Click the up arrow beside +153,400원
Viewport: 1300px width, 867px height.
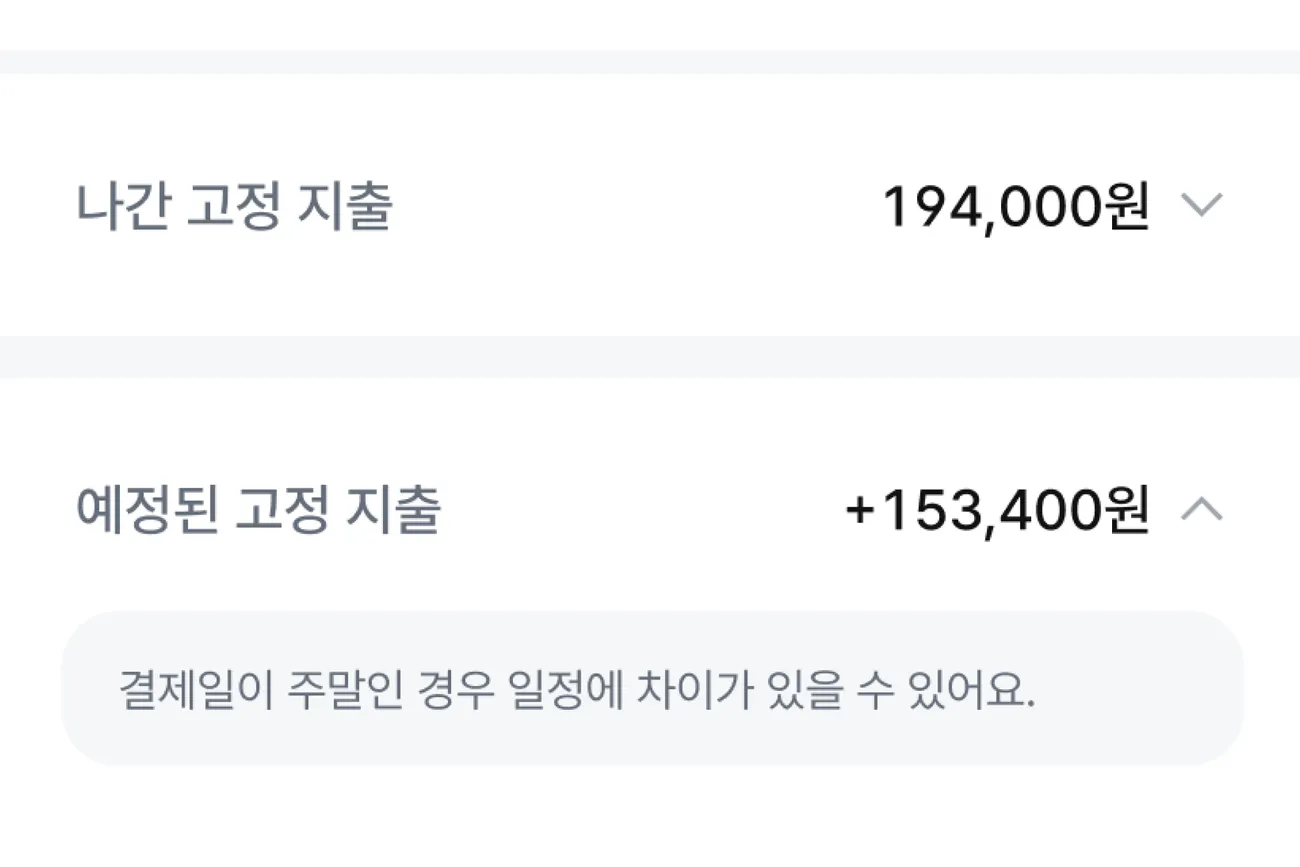[1201, 510]
